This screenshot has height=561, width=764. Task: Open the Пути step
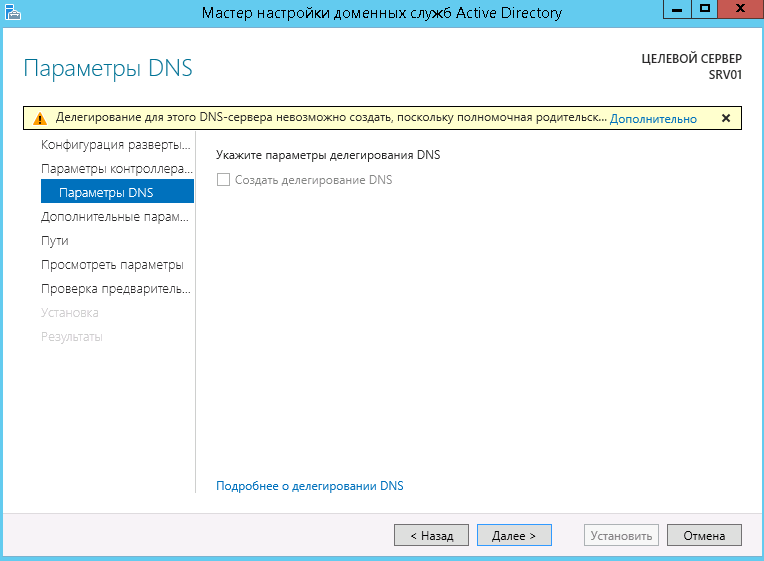pyautogui.click(x=55, y=241)
